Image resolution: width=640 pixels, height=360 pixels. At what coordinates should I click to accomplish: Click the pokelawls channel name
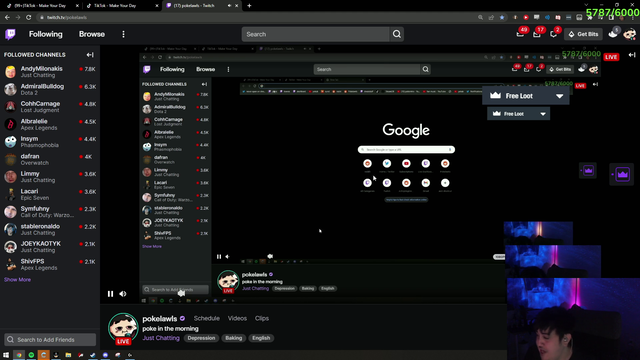point(160,318)
